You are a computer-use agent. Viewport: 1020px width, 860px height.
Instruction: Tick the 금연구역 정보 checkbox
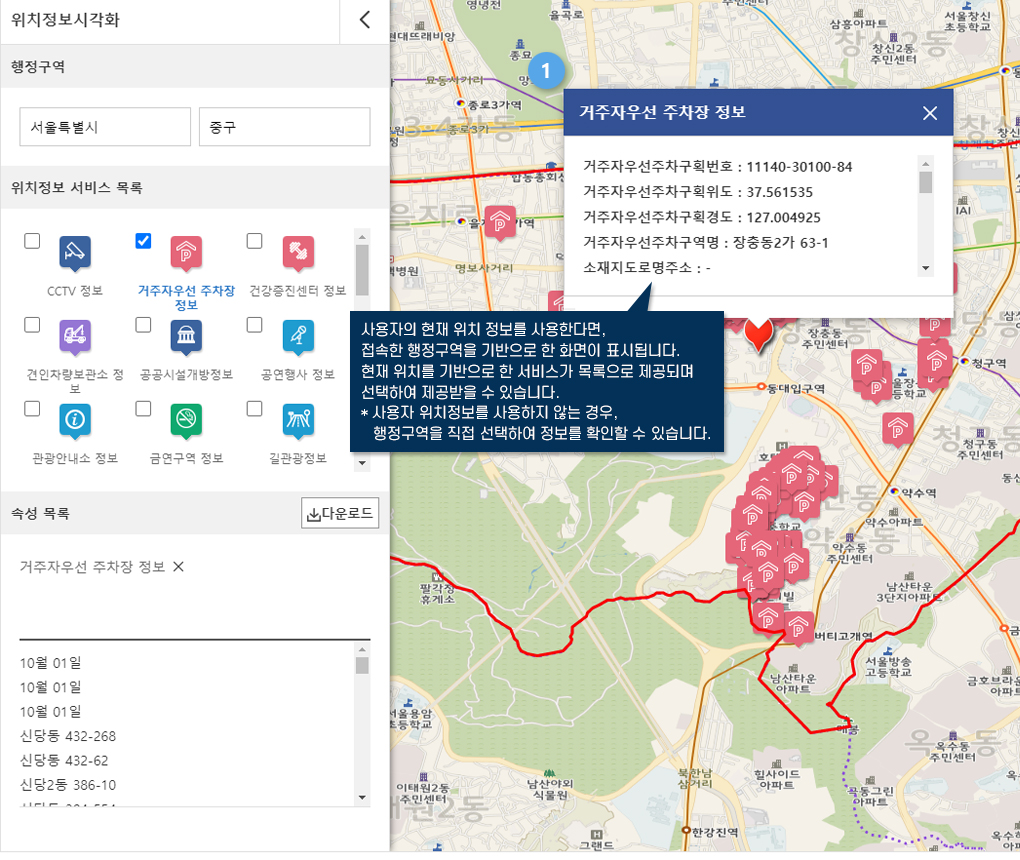(143, 408)
